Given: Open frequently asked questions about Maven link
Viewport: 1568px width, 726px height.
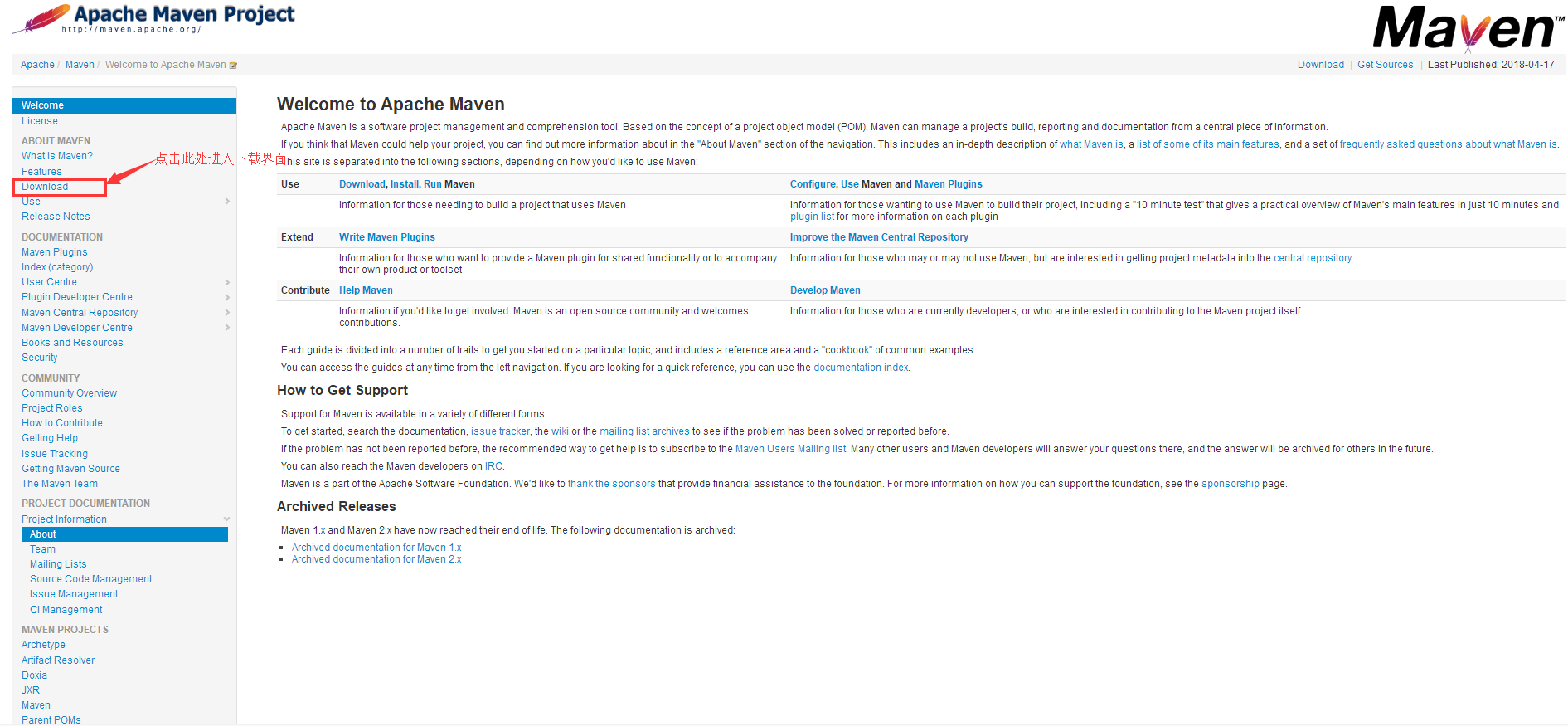Looking at the screenshot, I should 1449,144.
